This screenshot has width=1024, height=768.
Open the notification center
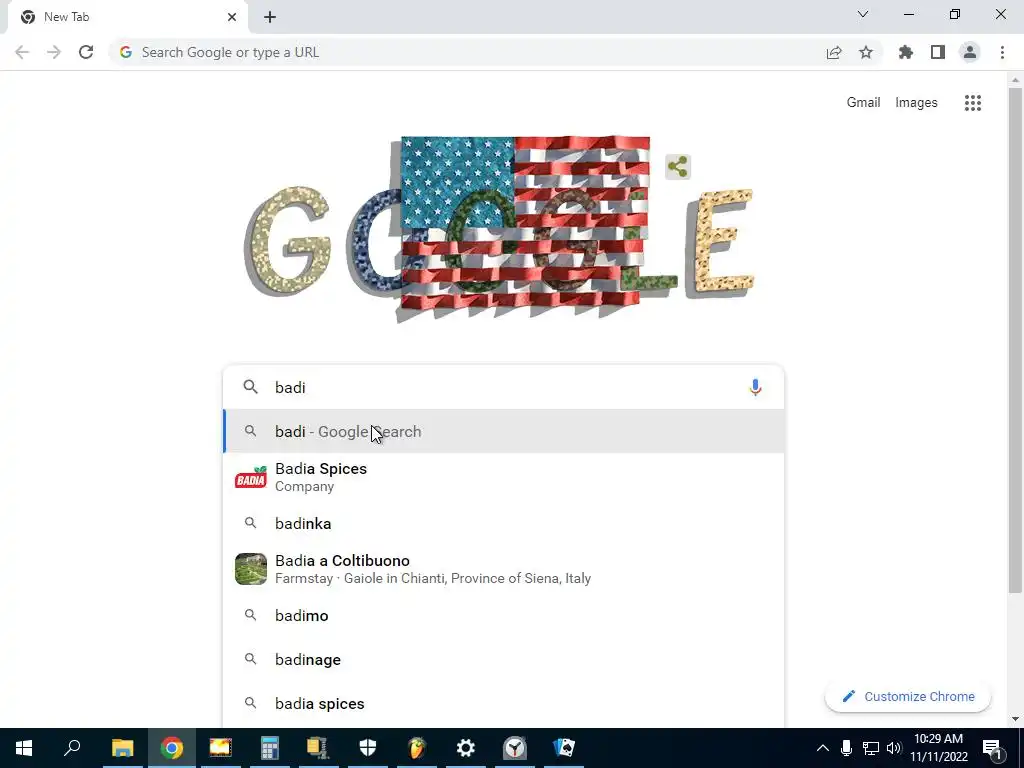click(x=993, y=748)
